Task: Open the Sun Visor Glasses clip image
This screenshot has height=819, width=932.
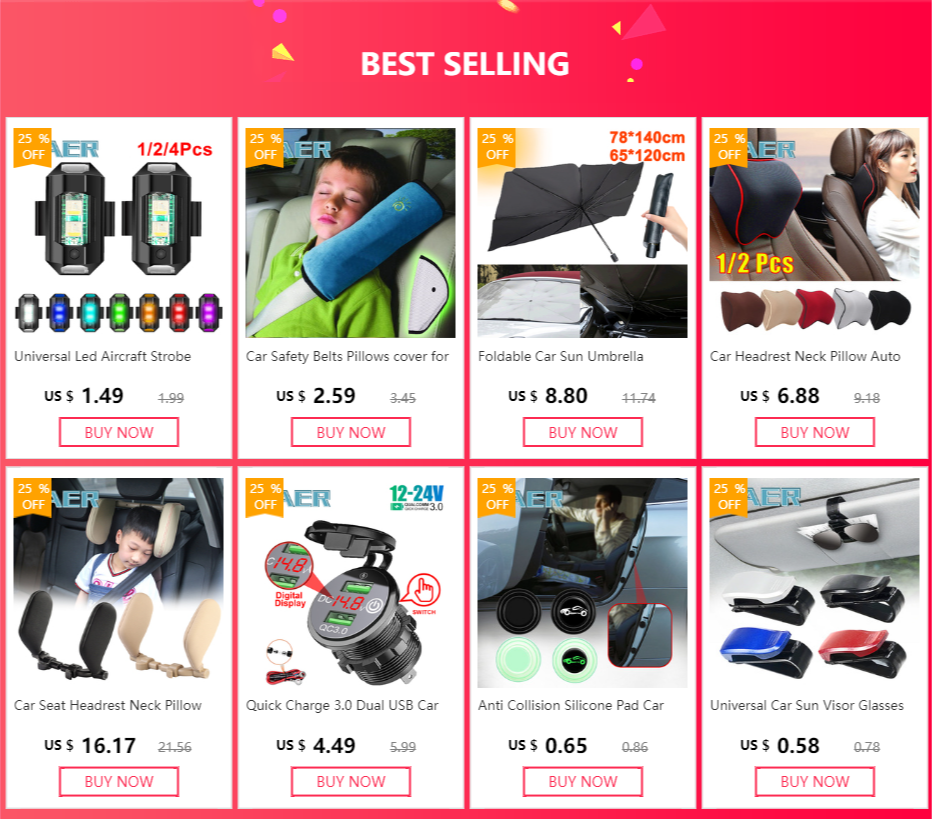Action: 814,583
